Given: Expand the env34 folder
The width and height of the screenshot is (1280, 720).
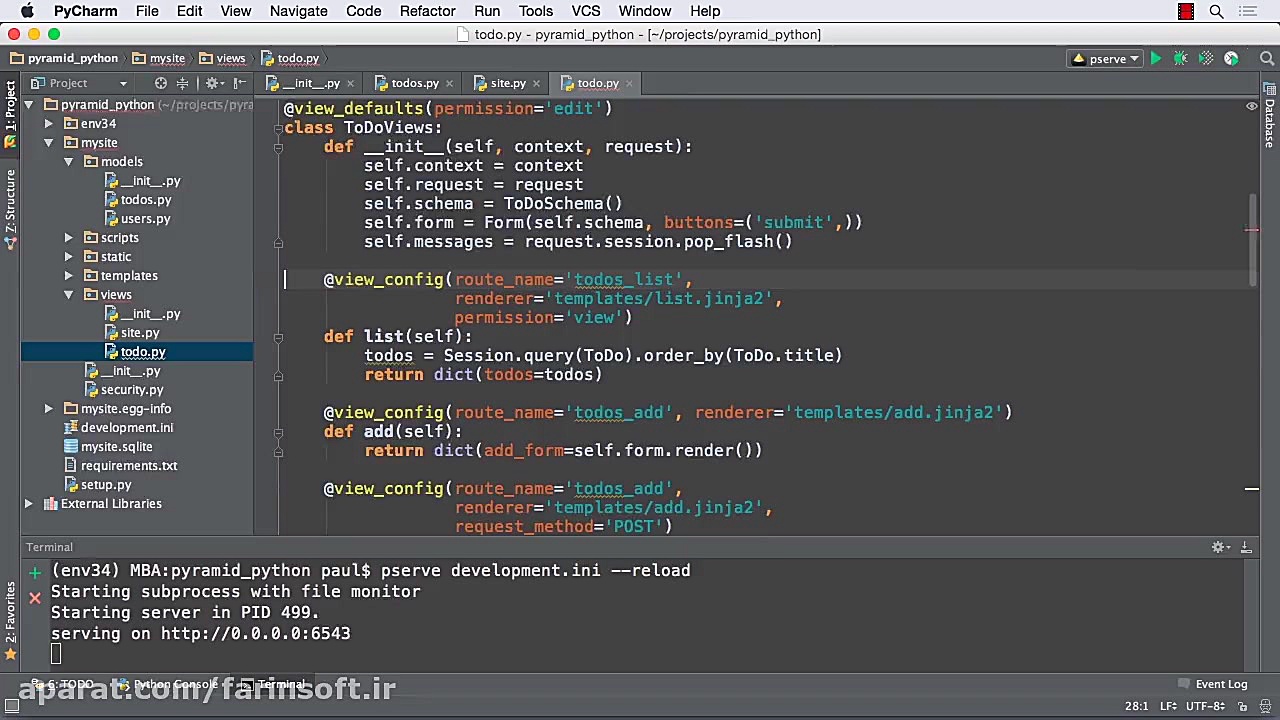Looking at the screenshot, I should [48, 124].
